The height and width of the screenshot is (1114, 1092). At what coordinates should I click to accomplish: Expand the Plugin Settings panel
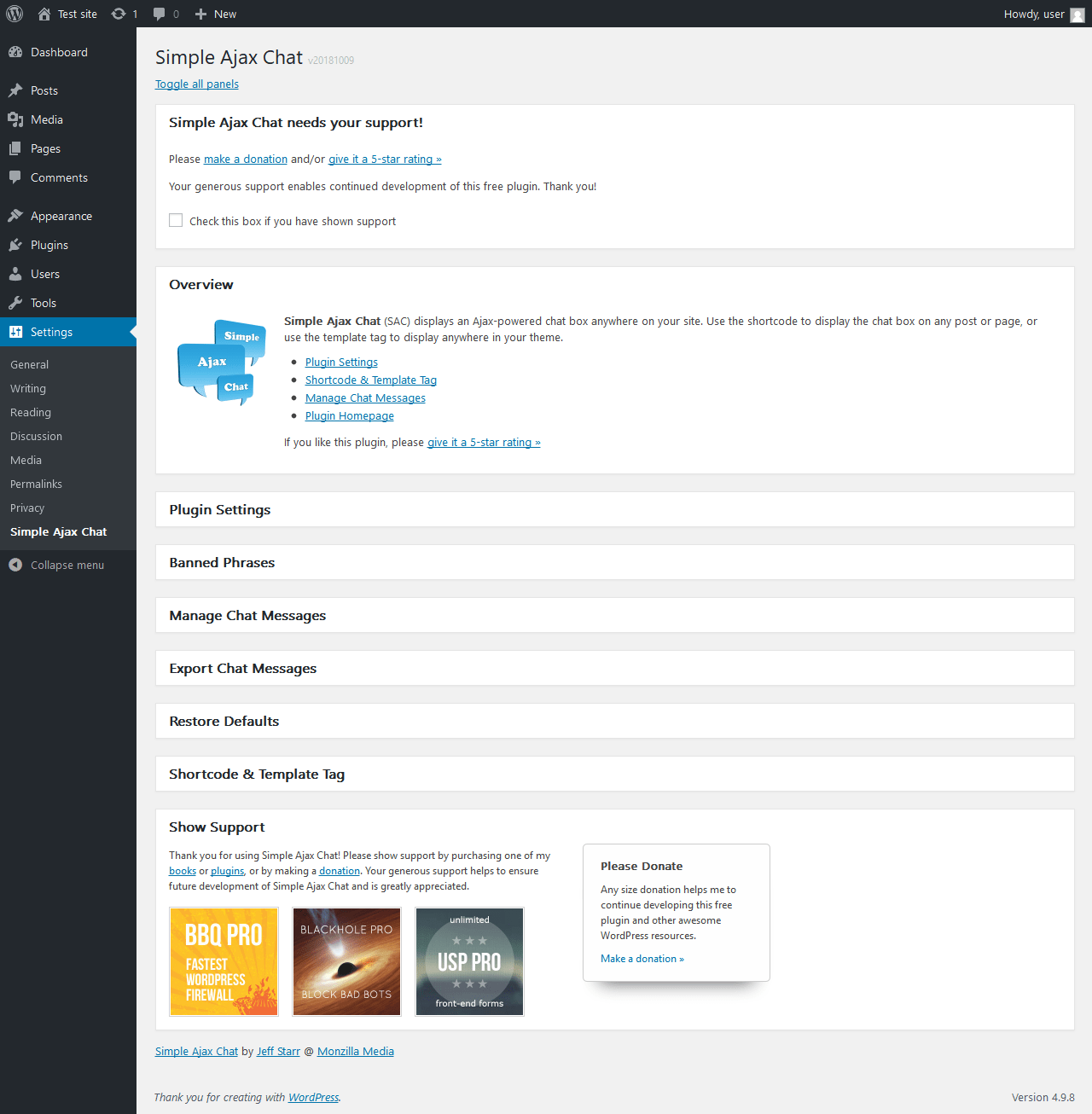click(x=614, y=509)
